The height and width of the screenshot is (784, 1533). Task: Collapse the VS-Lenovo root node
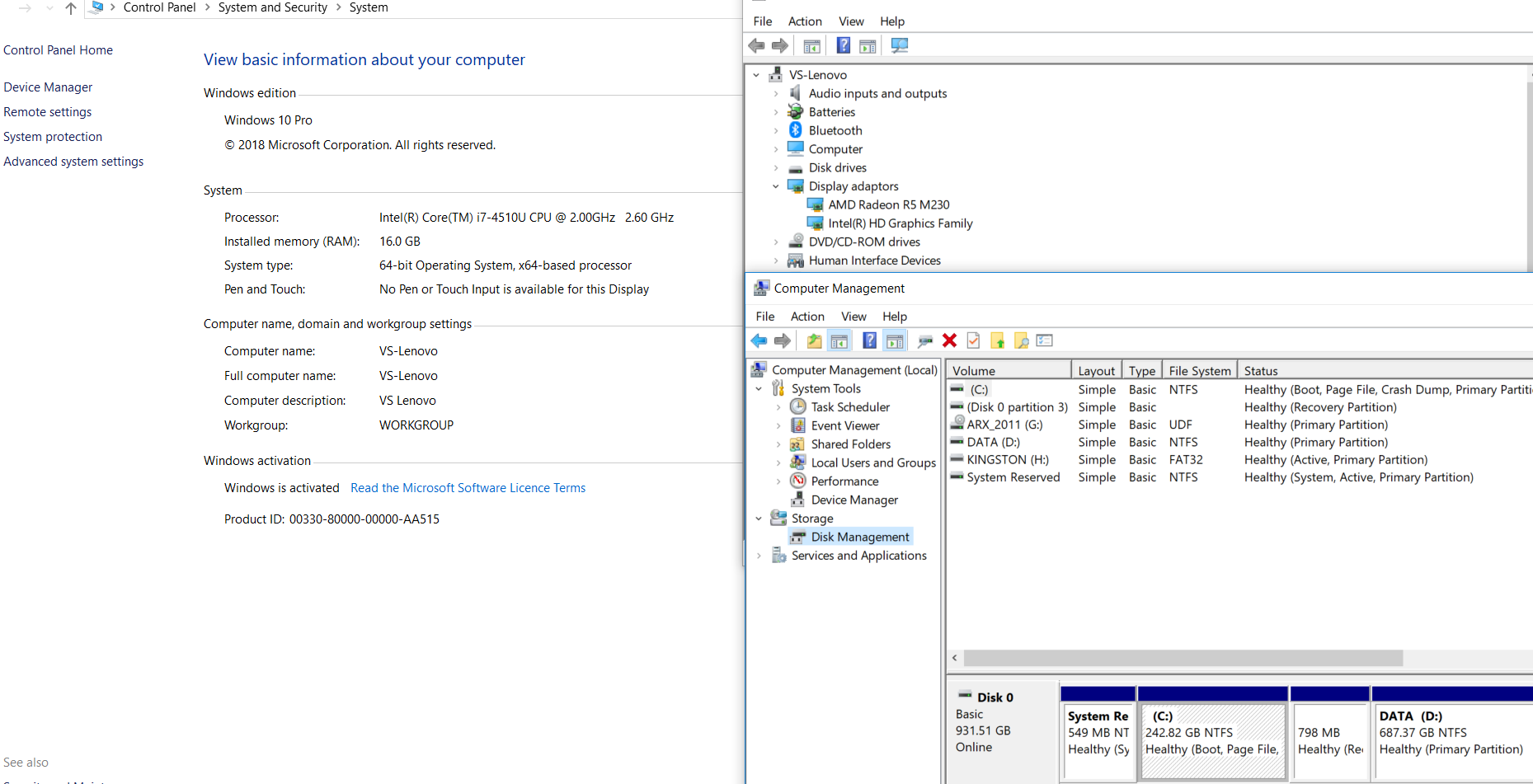pos(756,75)
